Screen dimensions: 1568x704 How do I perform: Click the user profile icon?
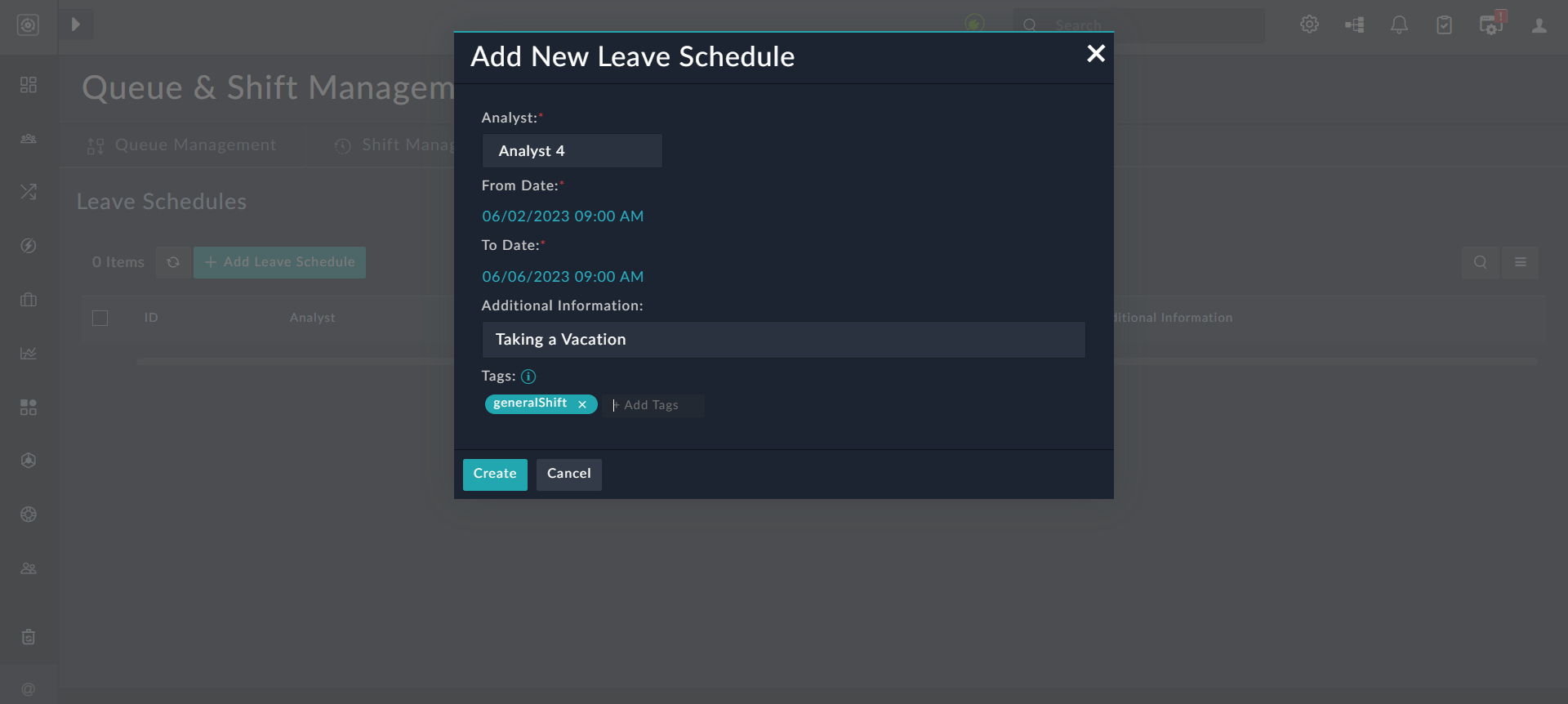pos(1539,25)
